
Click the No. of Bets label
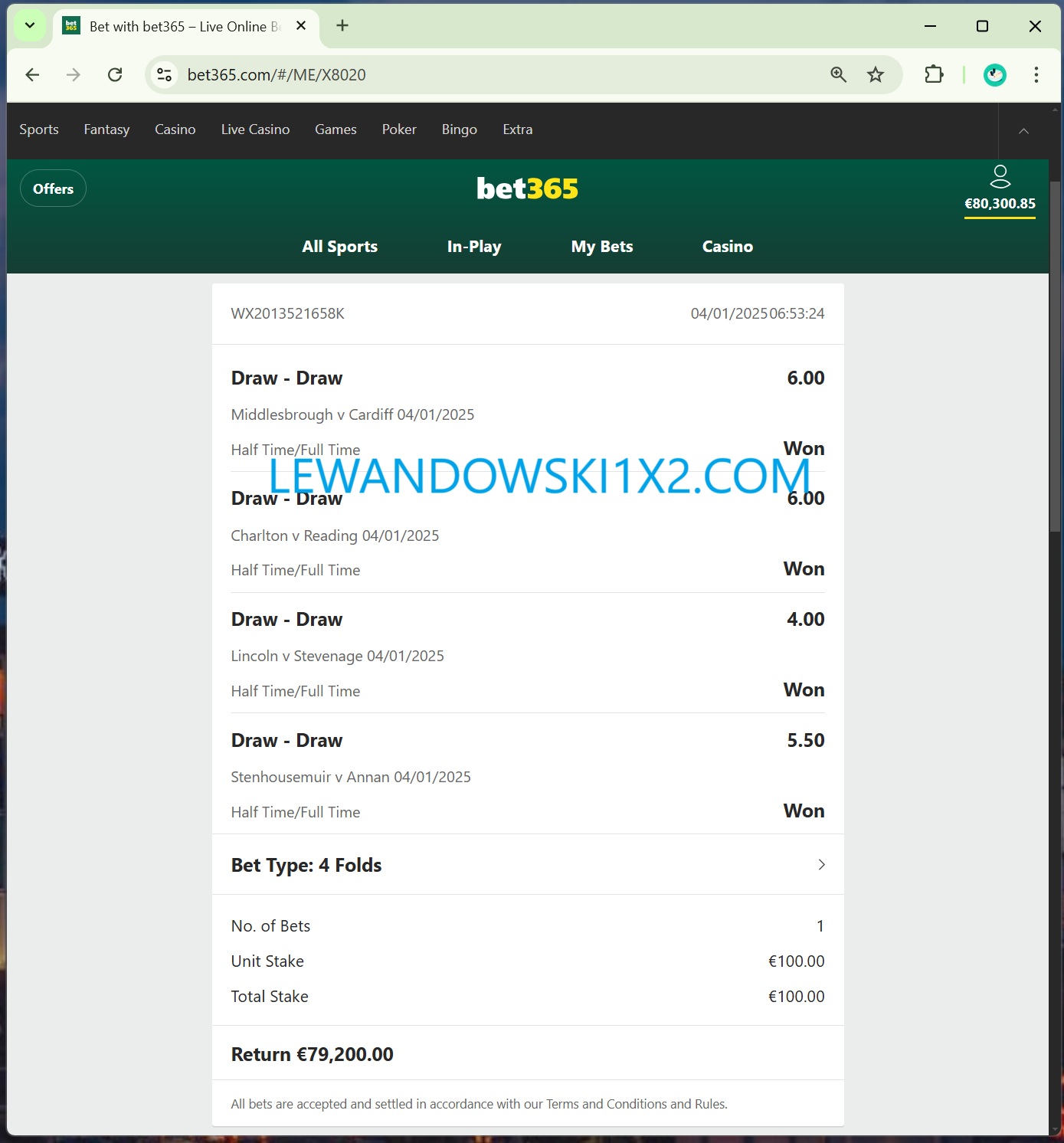[270, 926]
